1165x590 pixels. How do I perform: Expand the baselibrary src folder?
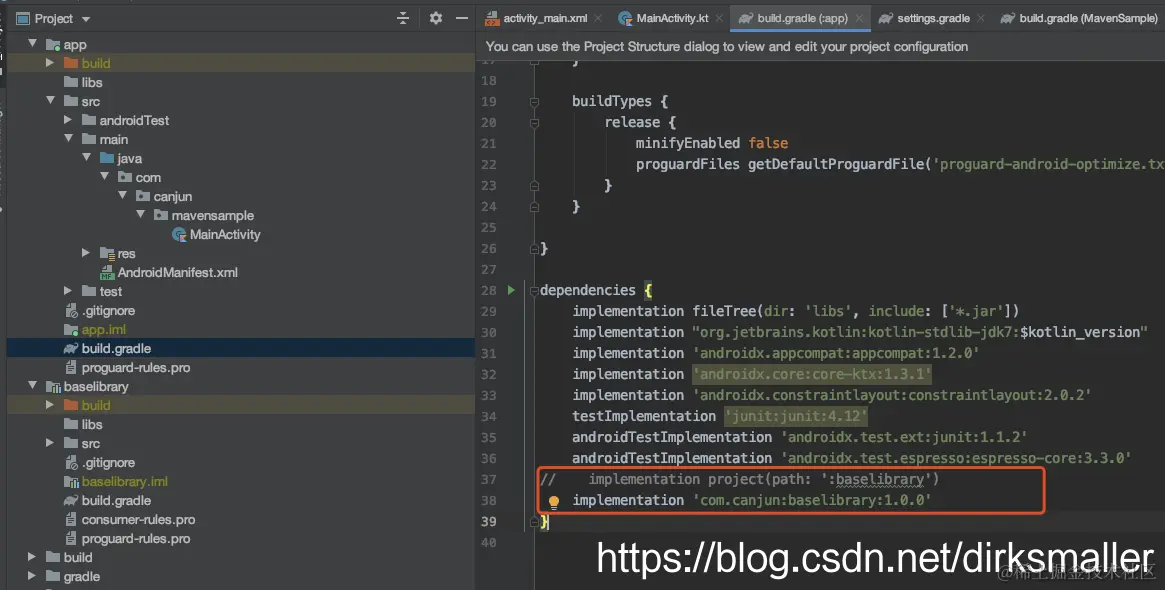[x=50, y=444]
